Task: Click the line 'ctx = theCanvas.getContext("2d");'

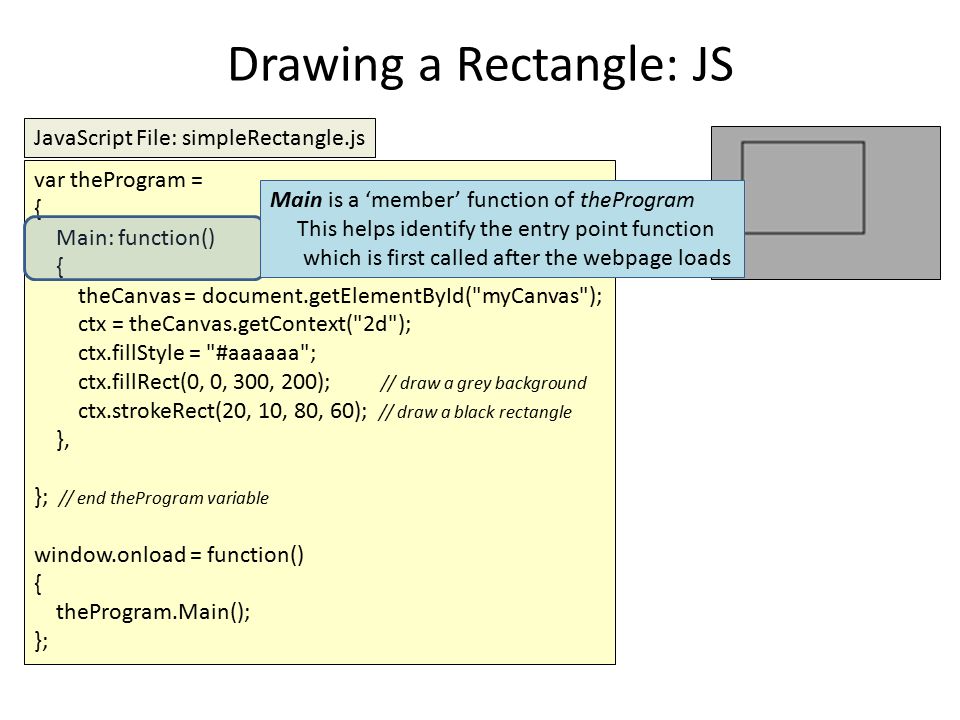Action: point(245,323)
